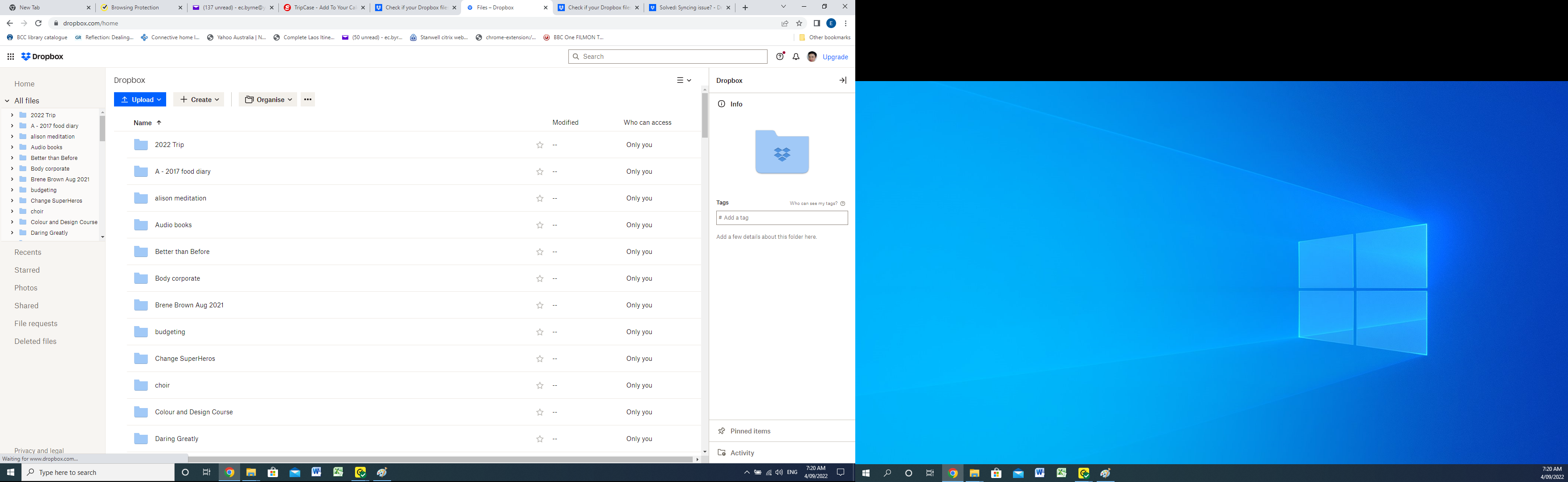Star the 2022 Trip folder
The height and width of the screenshot is (482, 1568).
pyautogui.click(x=539, y=145)
